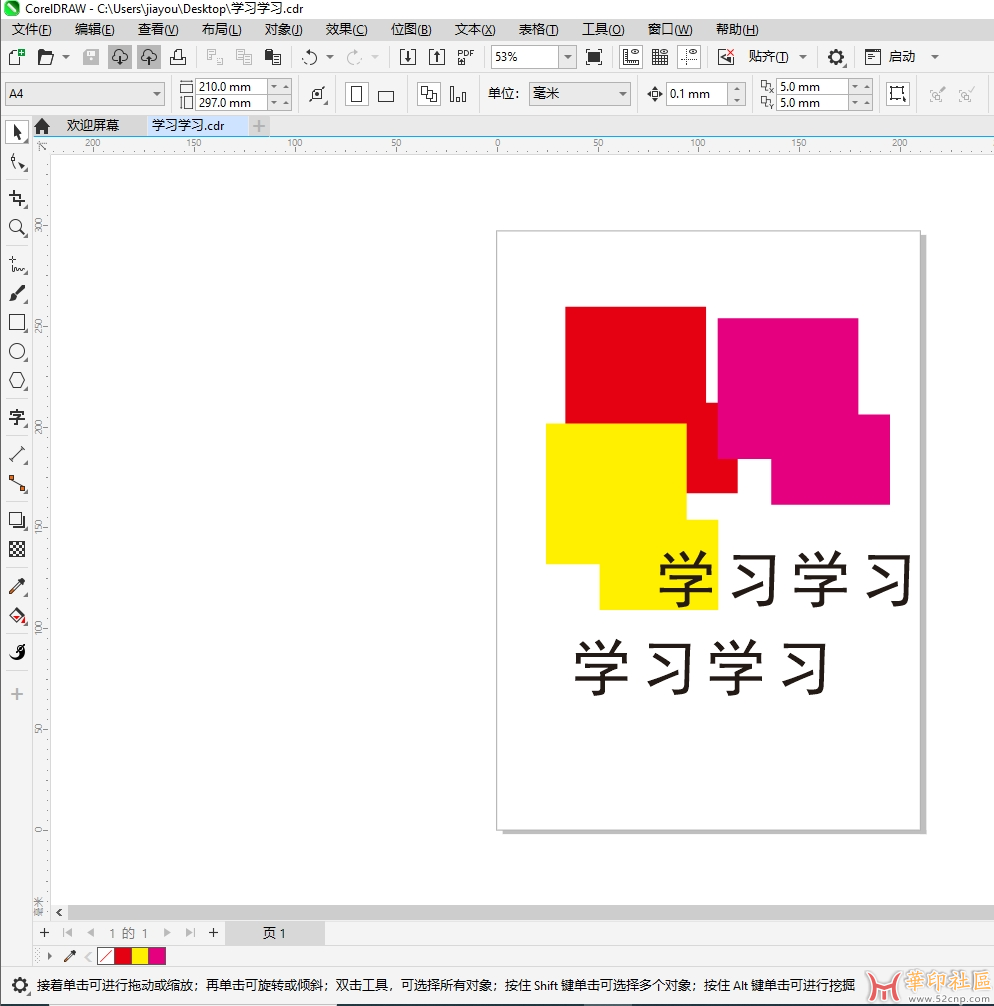Open the 贴齐 snap options dropdown

[x=801, y=56]
